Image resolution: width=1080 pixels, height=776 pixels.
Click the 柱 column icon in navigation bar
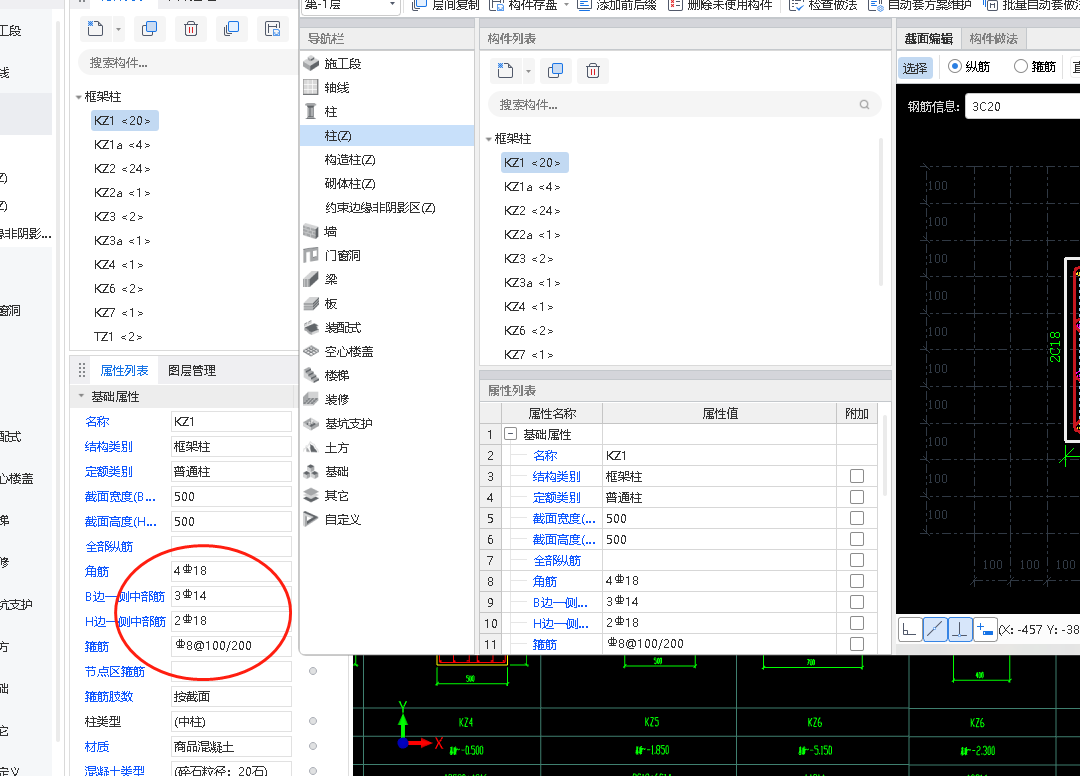click(311, 112)
